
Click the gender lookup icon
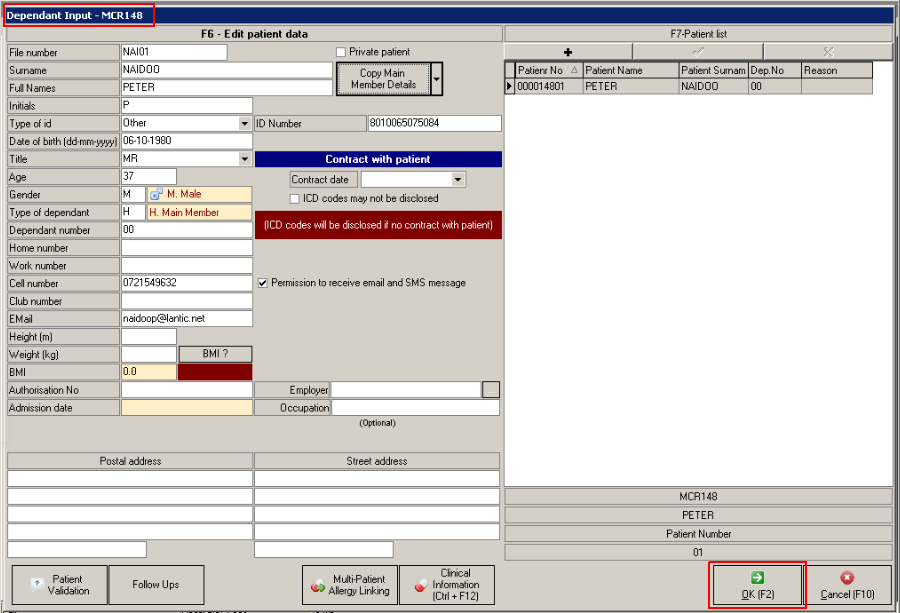156,195
